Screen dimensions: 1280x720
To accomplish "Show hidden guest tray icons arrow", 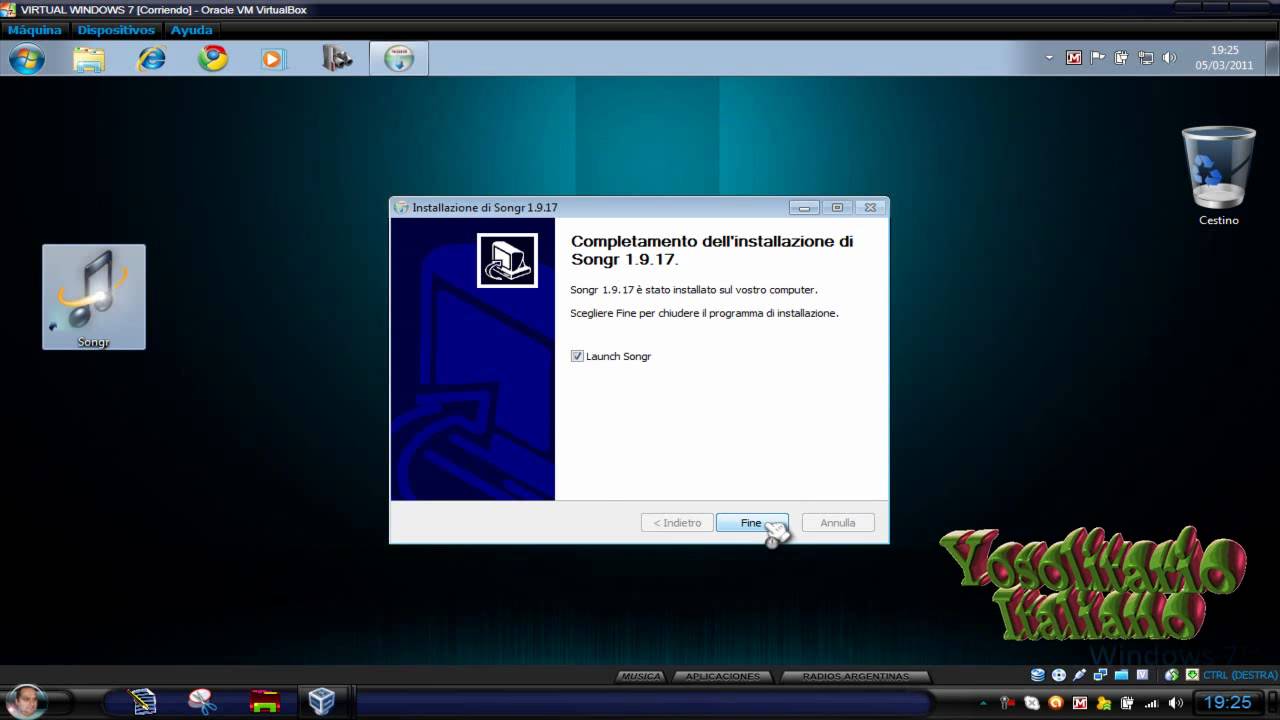I will tap(1049, 58).
